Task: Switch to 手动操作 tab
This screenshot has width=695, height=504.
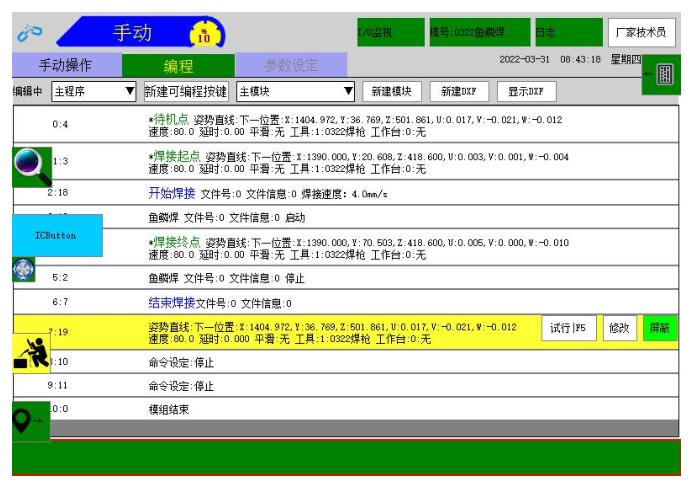Action: coord(67,65)
